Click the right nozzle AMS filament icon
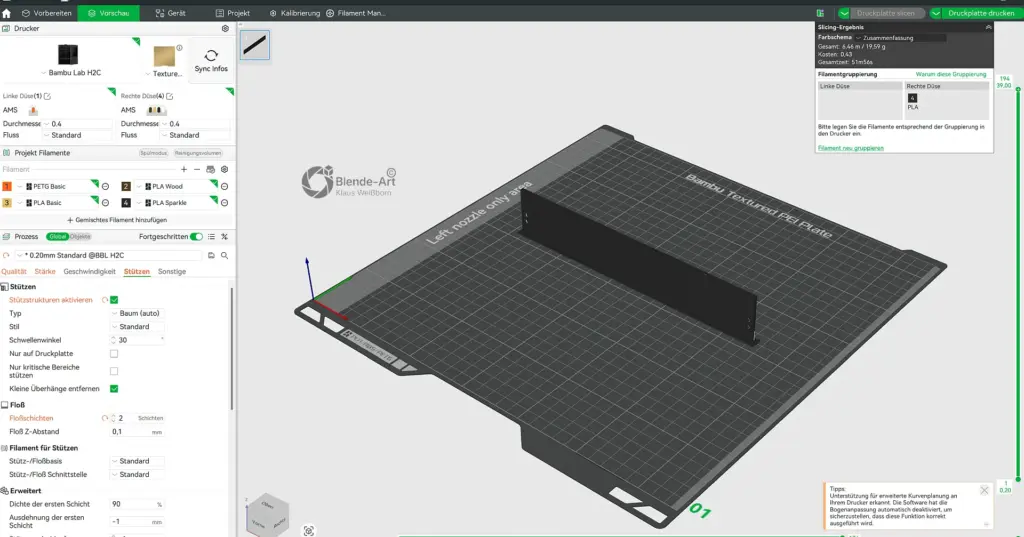This screenshot has height=537, width=1024. [156, 110]
